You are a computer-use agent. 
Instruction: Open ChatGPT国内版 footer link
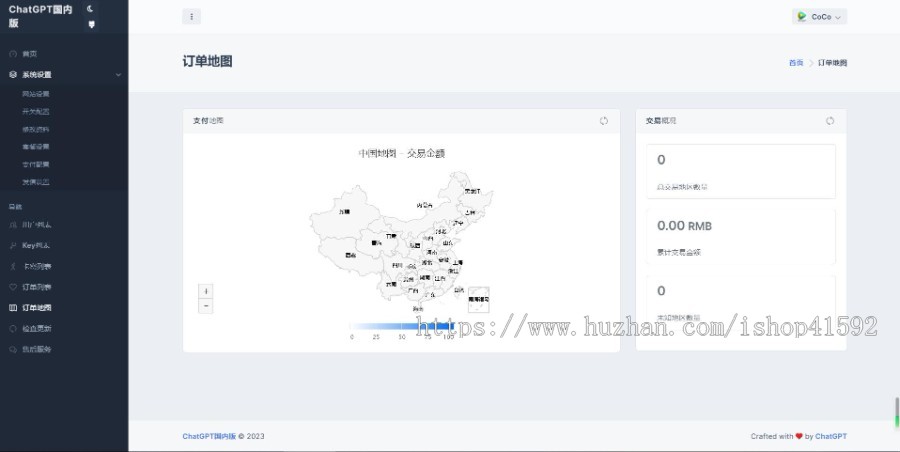209,436
